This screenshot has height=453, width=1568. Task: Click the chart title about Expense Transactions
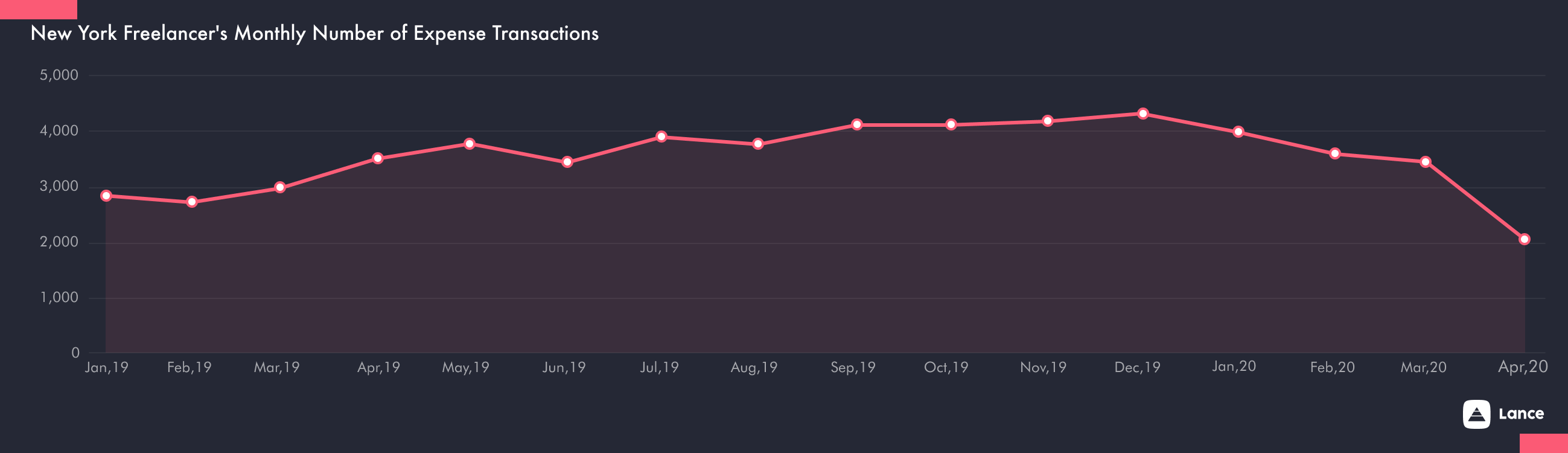[x=314, y=33]
